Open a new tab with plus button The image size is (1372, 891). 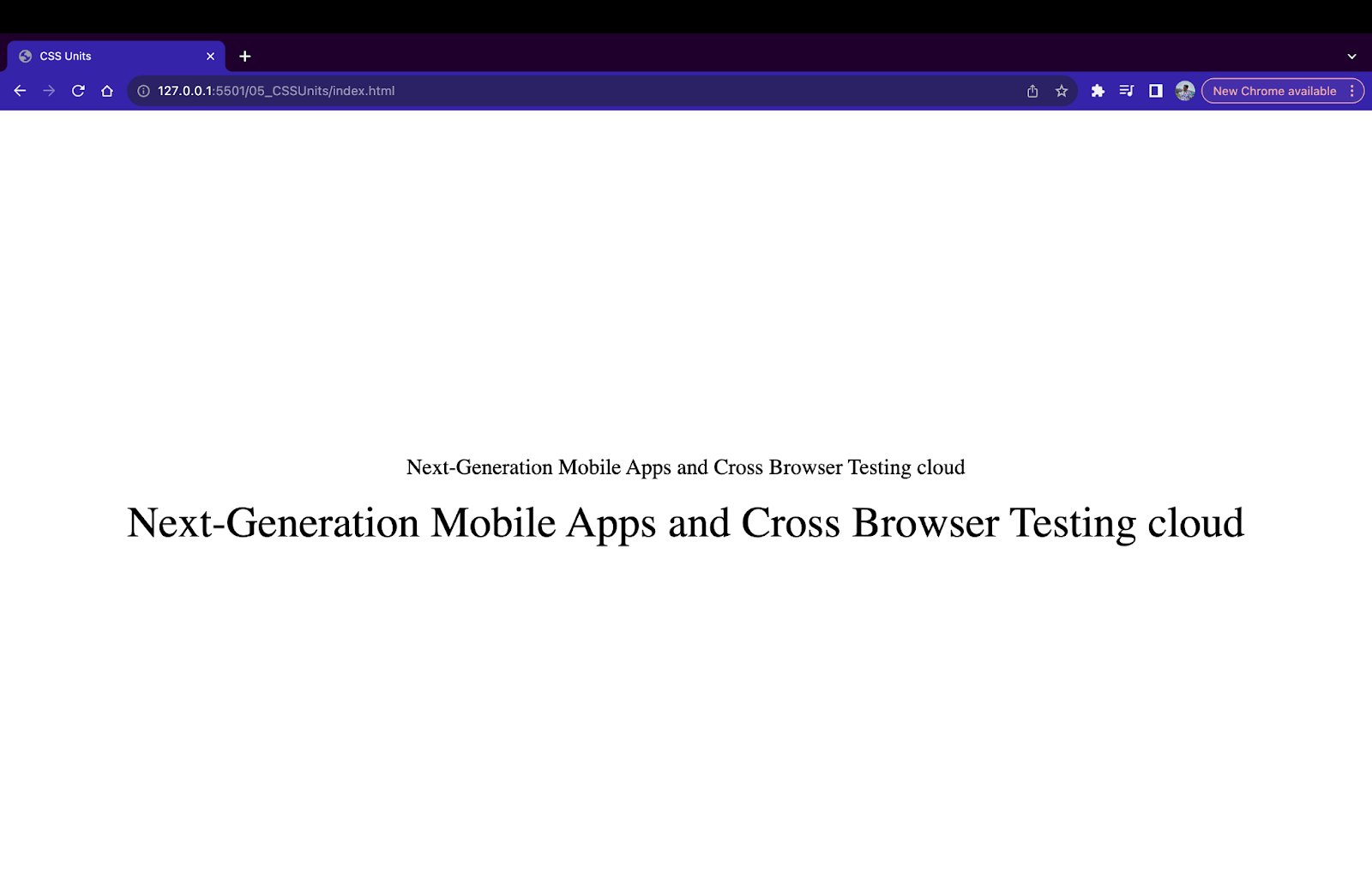245,57
